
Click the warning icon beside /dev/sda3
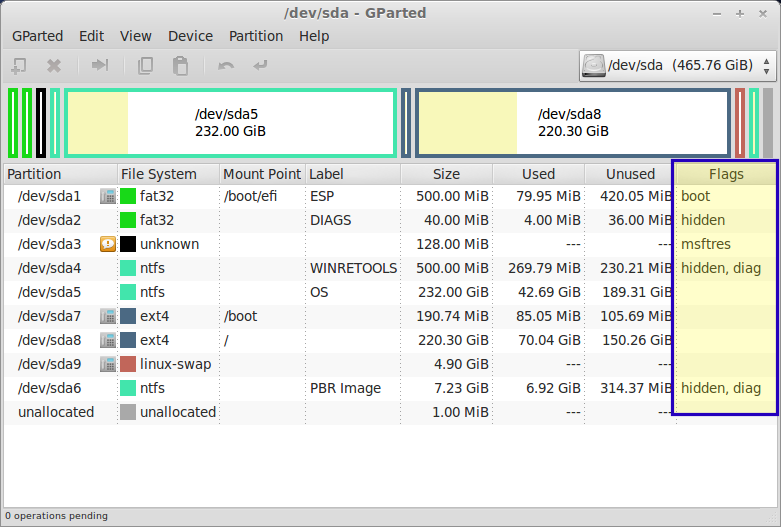pyautogui.click(x=108, y=244)
